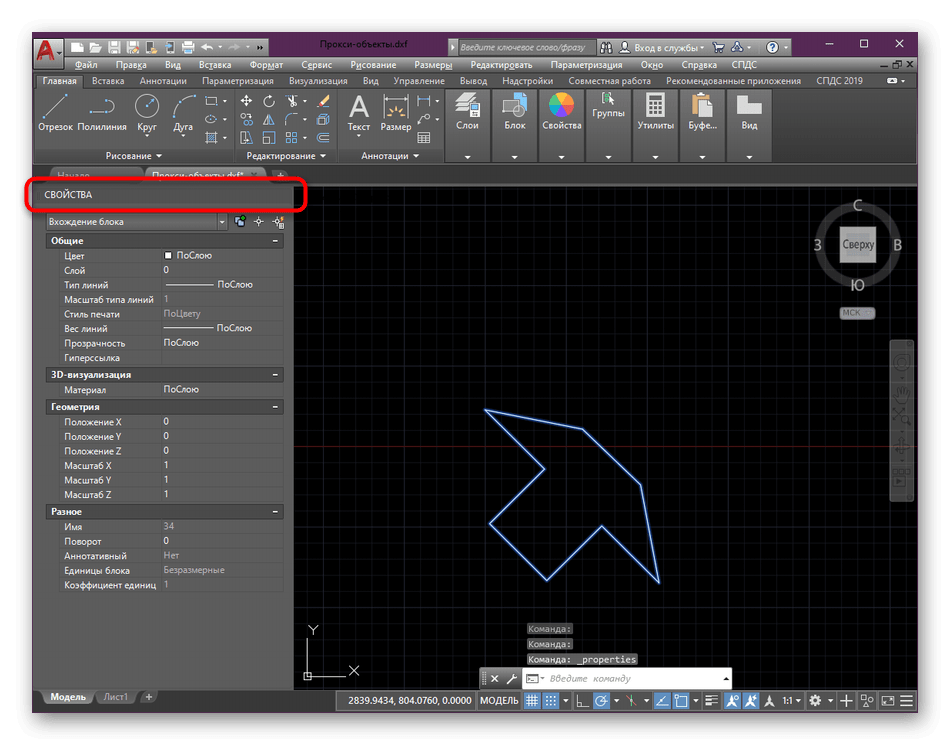
Task: Click the Rectangle tool icon
Action: [x=211, y=101]
